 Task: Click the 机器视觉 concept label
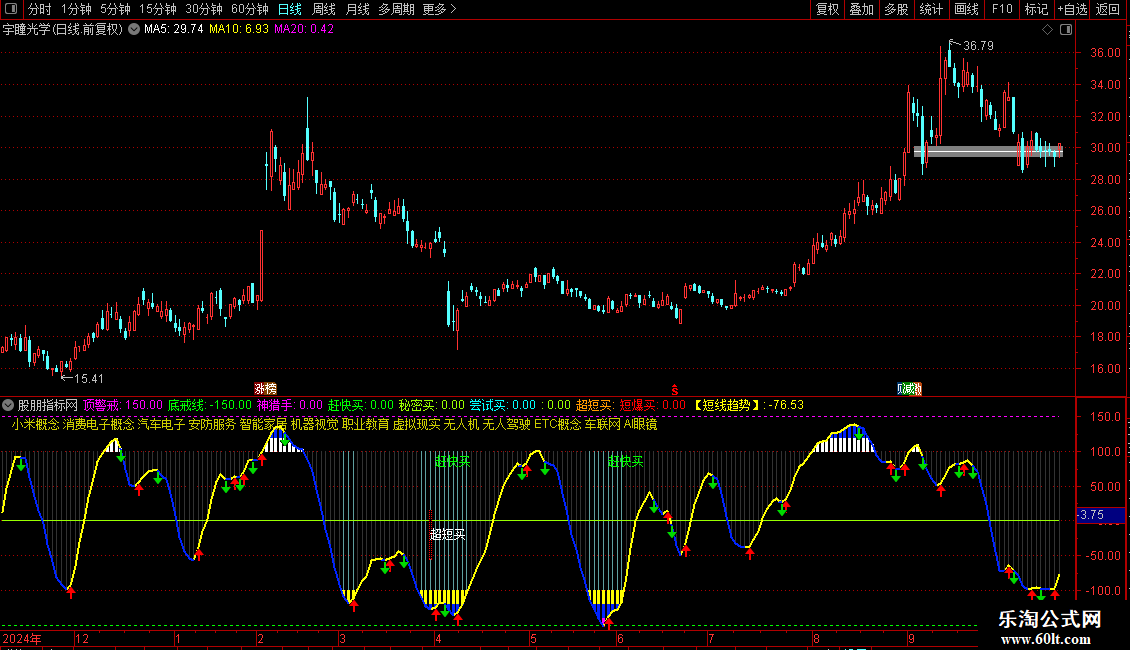click(314, 424)
